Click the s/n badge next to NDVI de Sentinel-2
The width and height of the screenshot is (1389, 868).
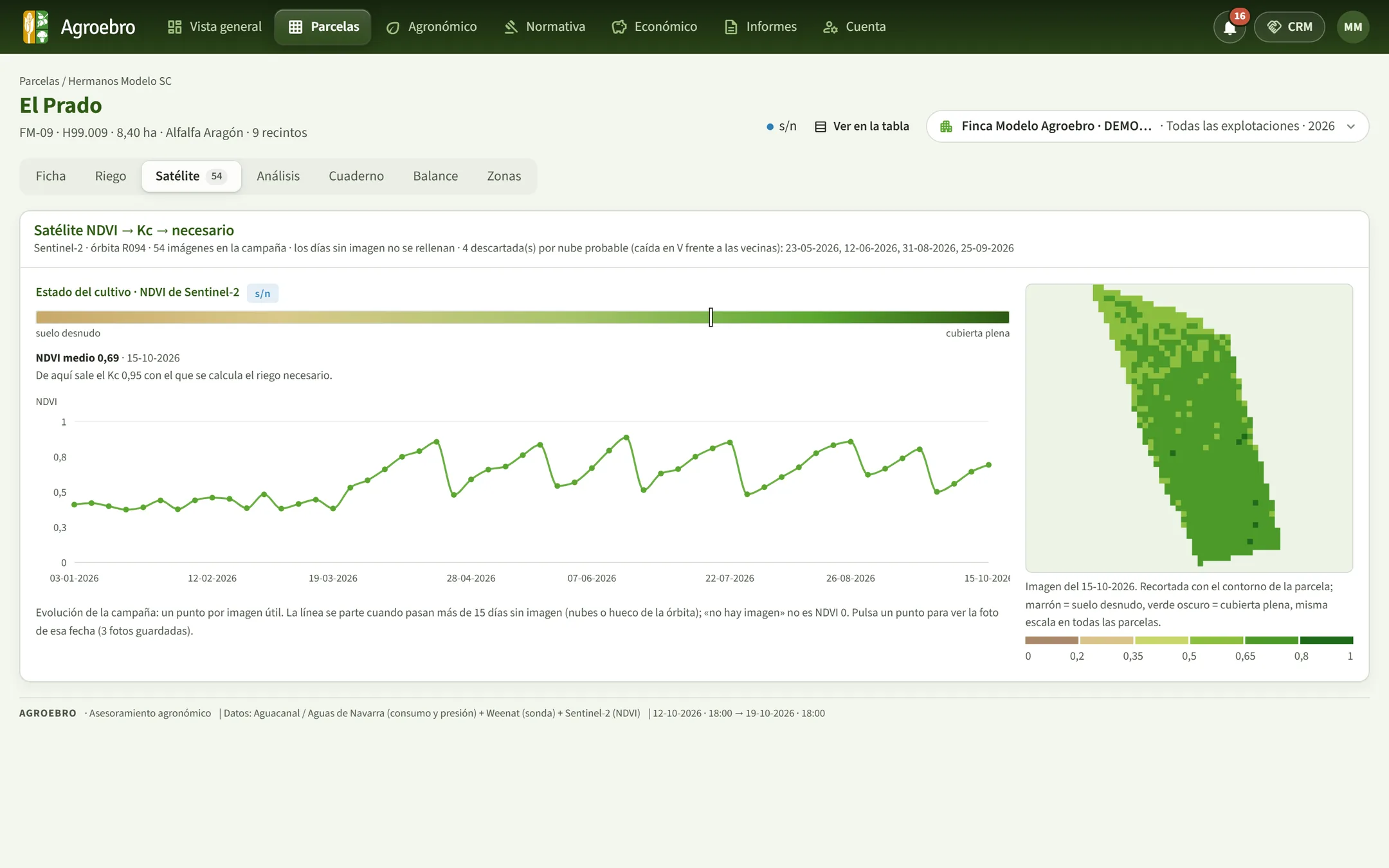[262, 293]
